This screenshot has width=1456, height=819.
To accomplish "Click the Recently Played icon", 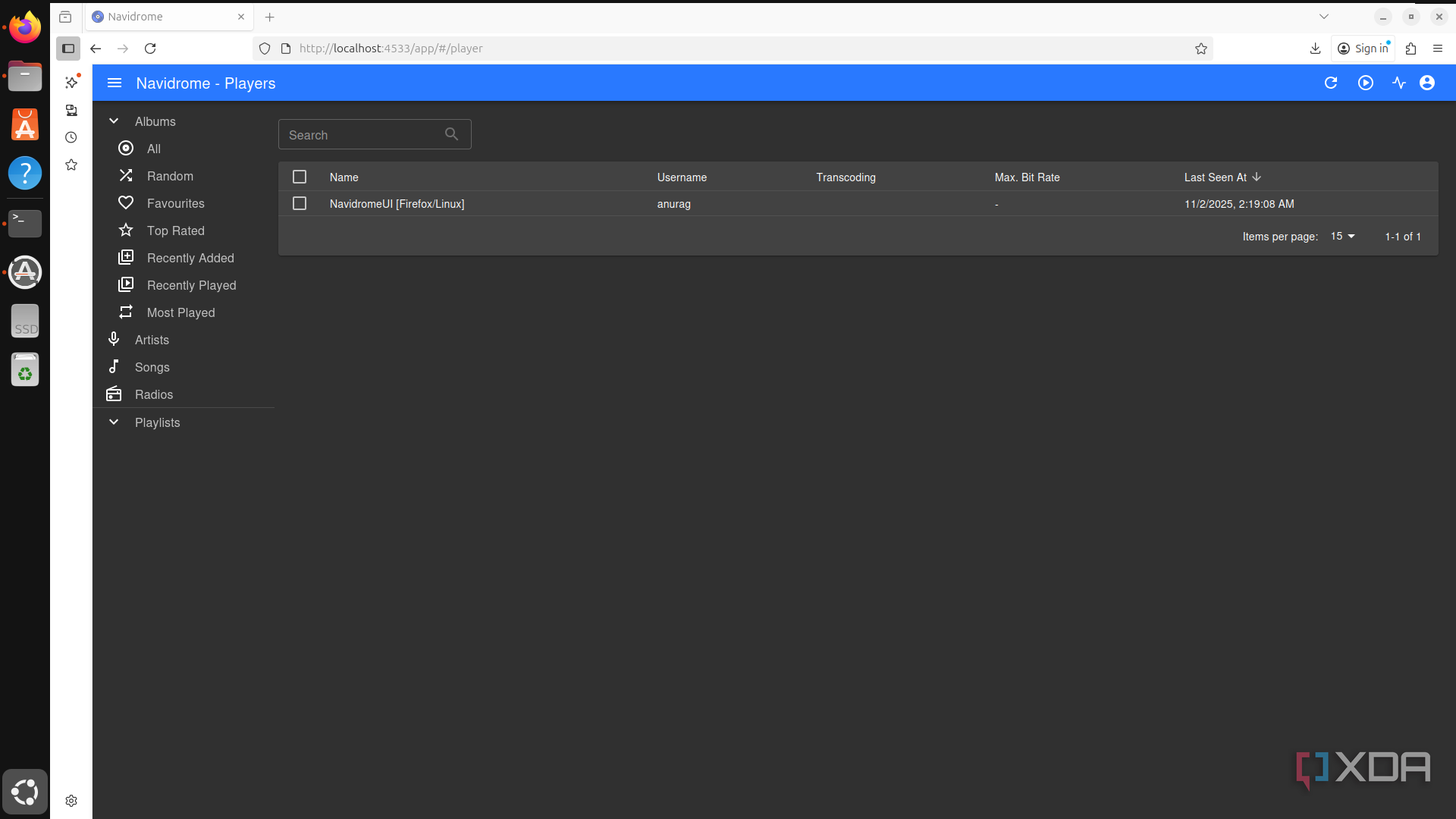I will point(126,285).
